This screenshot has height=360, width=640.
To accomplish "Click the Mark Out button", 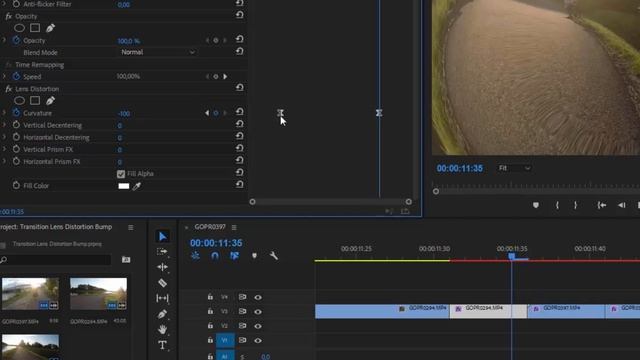I will coord(576,205).
